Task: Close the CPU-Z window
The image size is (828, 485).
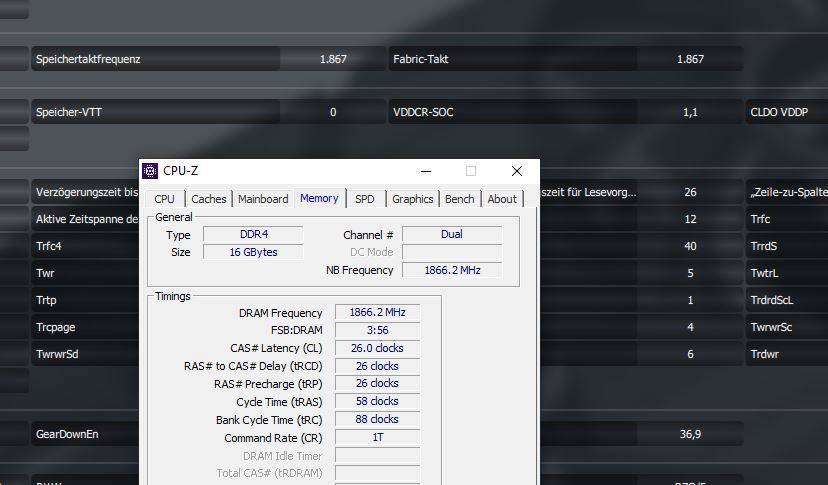Action: (x=516, y=171)
